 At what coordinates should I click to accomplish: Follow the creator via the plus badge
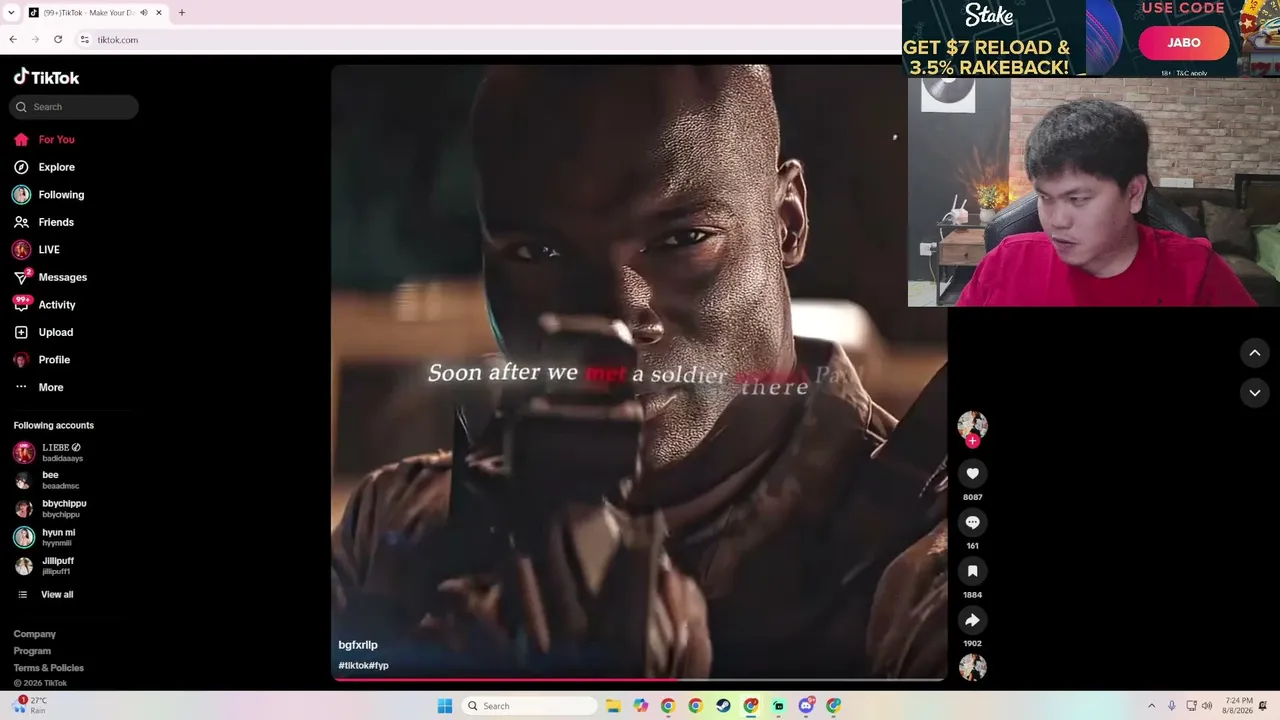coord(972,441)
